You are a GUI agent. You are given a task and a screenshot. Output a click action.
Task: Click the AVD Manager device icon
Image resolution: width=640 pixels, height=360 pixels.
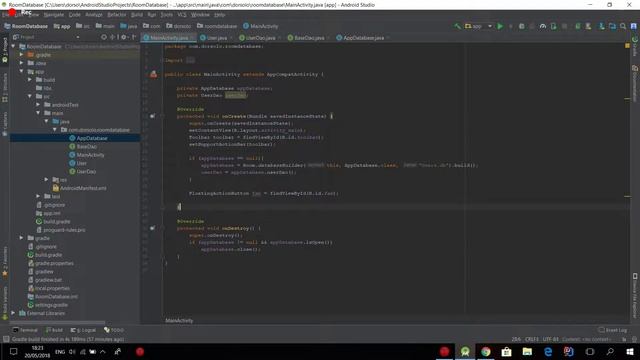[x=588, y=26]
